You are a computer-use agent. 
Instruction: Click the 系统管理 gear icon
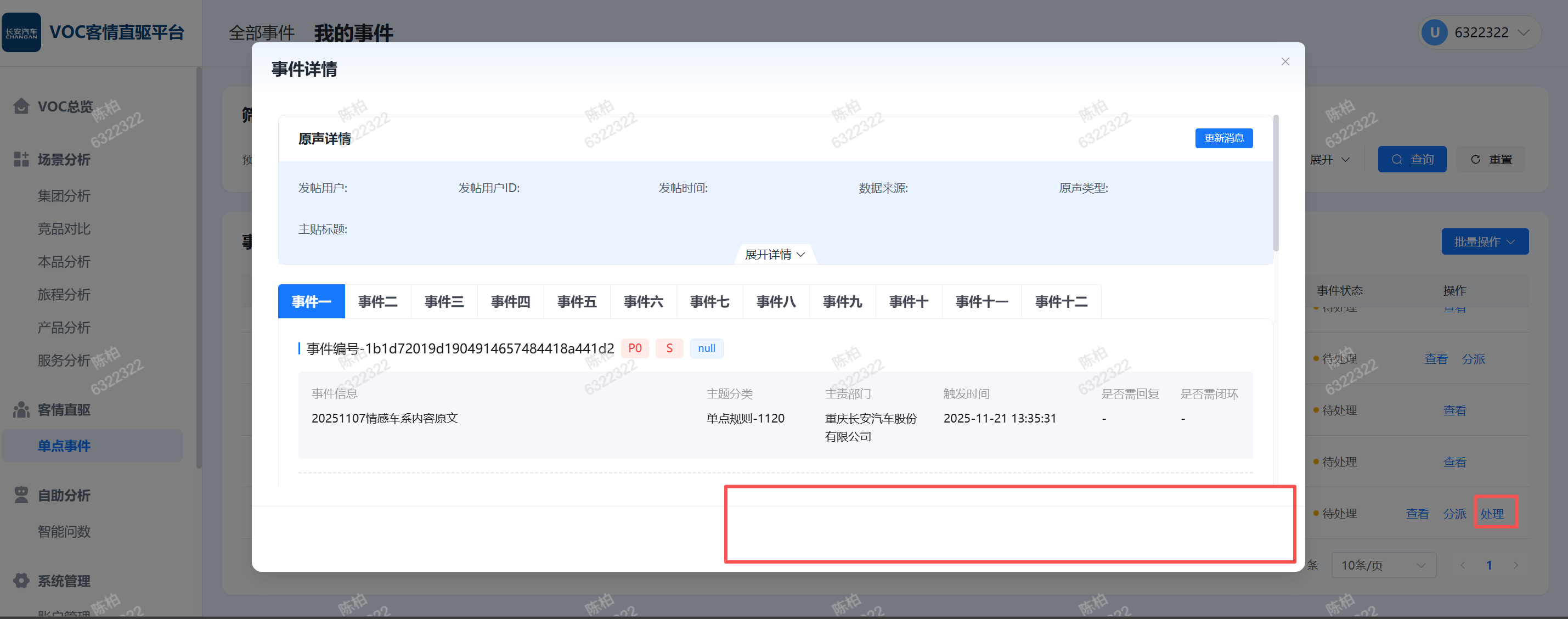21,581
